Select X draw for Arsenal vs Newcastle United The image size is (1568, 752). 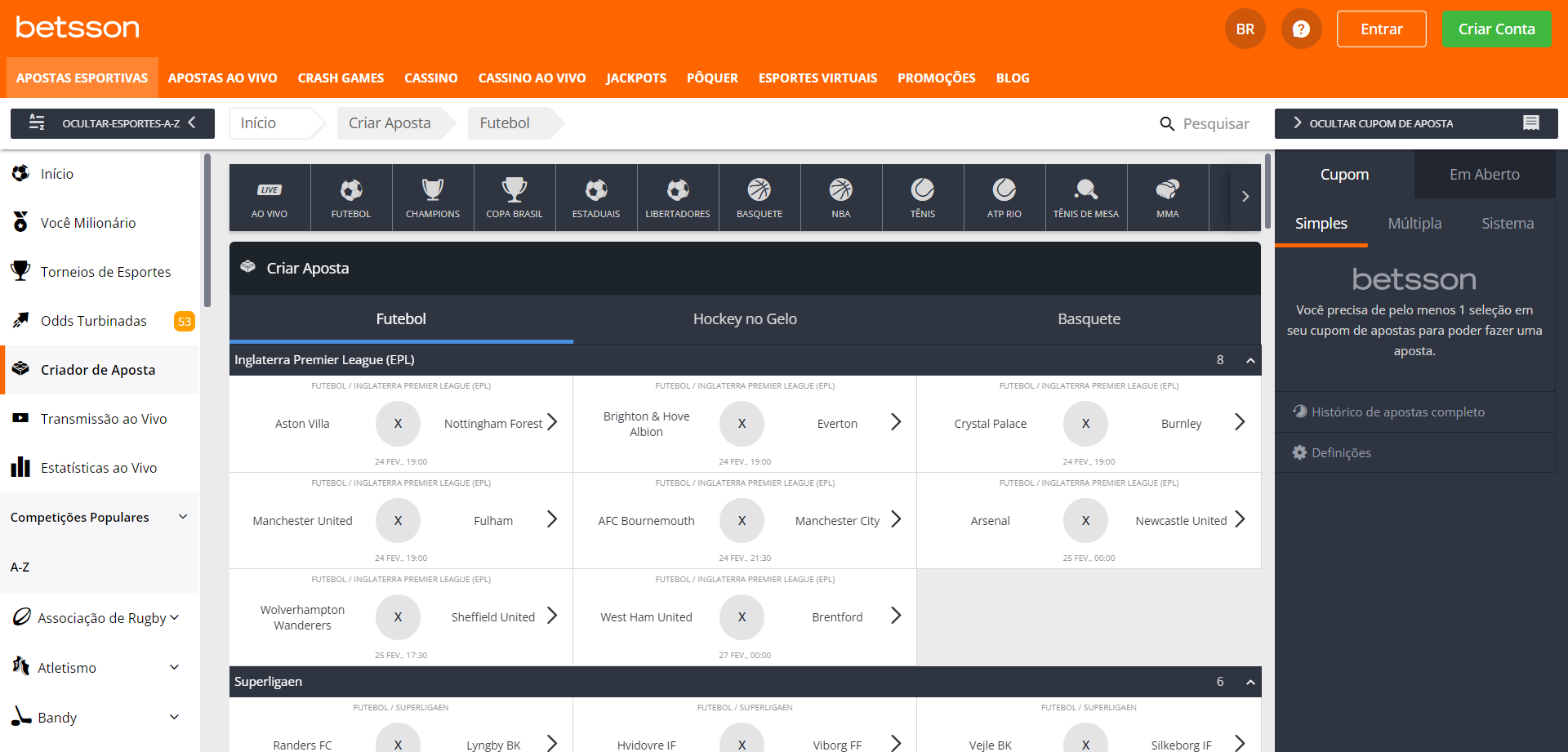[x=1085, y=520]
